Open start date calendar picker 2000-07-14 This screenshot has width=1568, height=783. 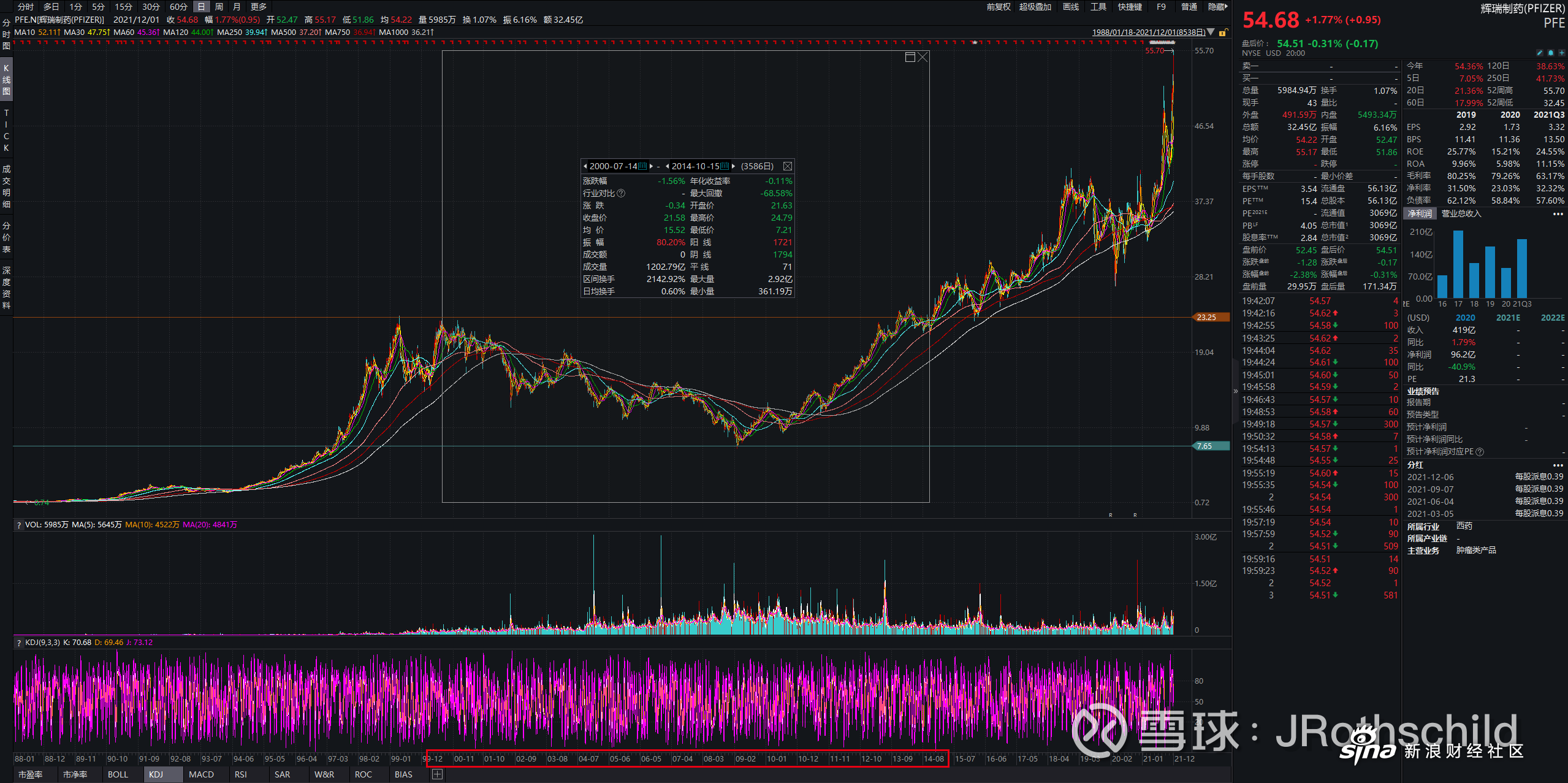point(642,166)
